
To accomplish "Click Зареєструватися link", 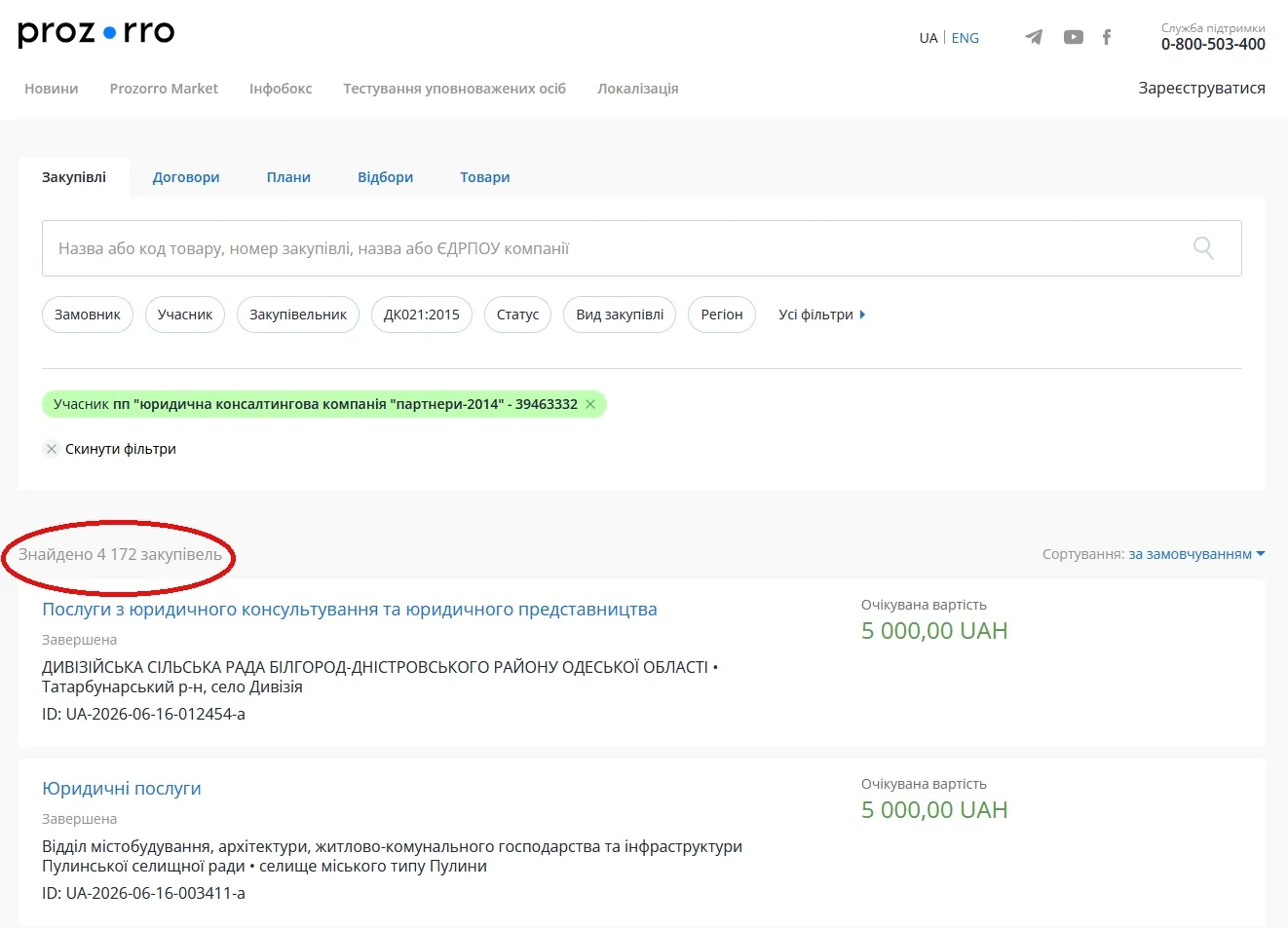I will [1201, 88].
